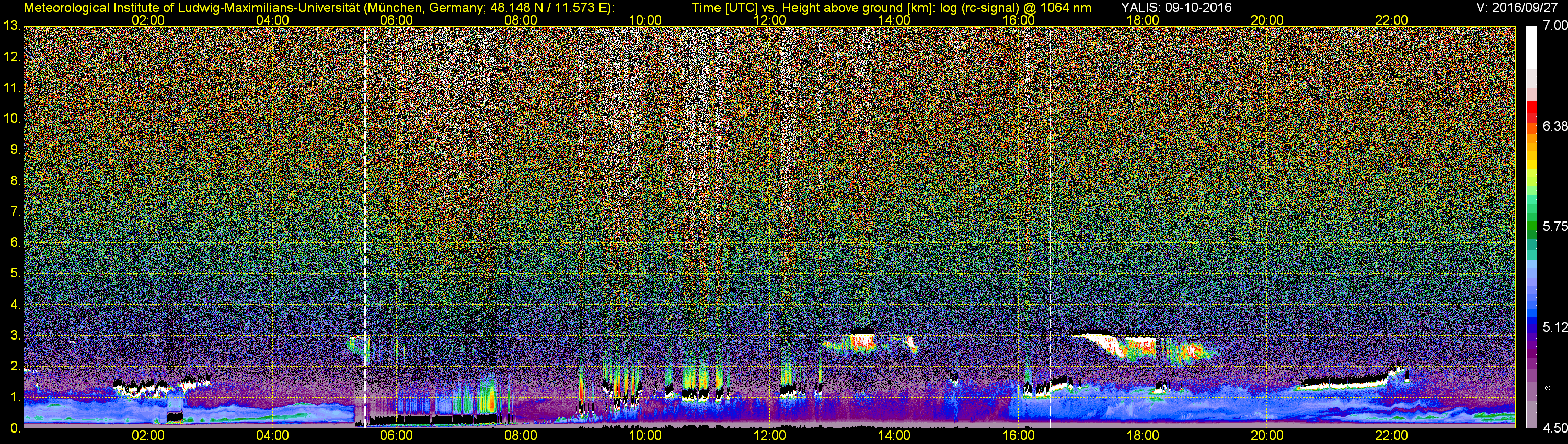
Task: Click the 'eq' marker beside the color bar
Action: pos(1549,388)
